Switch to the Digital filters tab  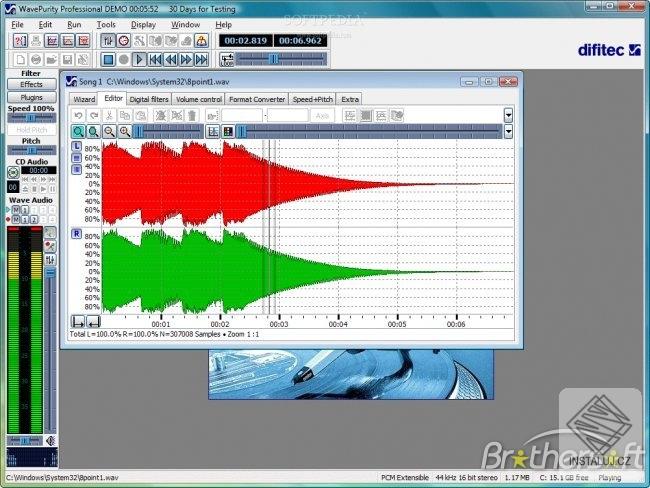[x=149, y=100]
